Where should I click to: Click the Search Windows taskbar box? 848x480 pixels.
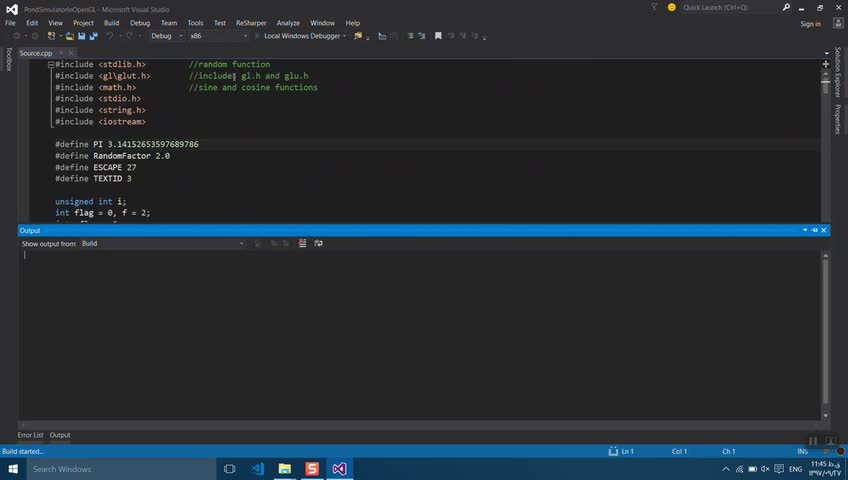click(121, 469)
